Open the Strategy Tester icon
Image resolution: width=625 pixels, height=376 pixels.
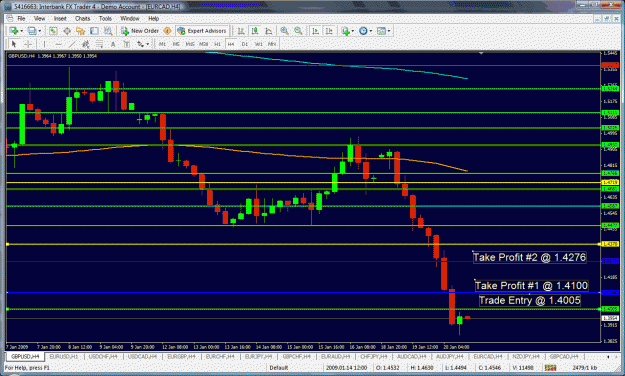[x=108, y=31]
